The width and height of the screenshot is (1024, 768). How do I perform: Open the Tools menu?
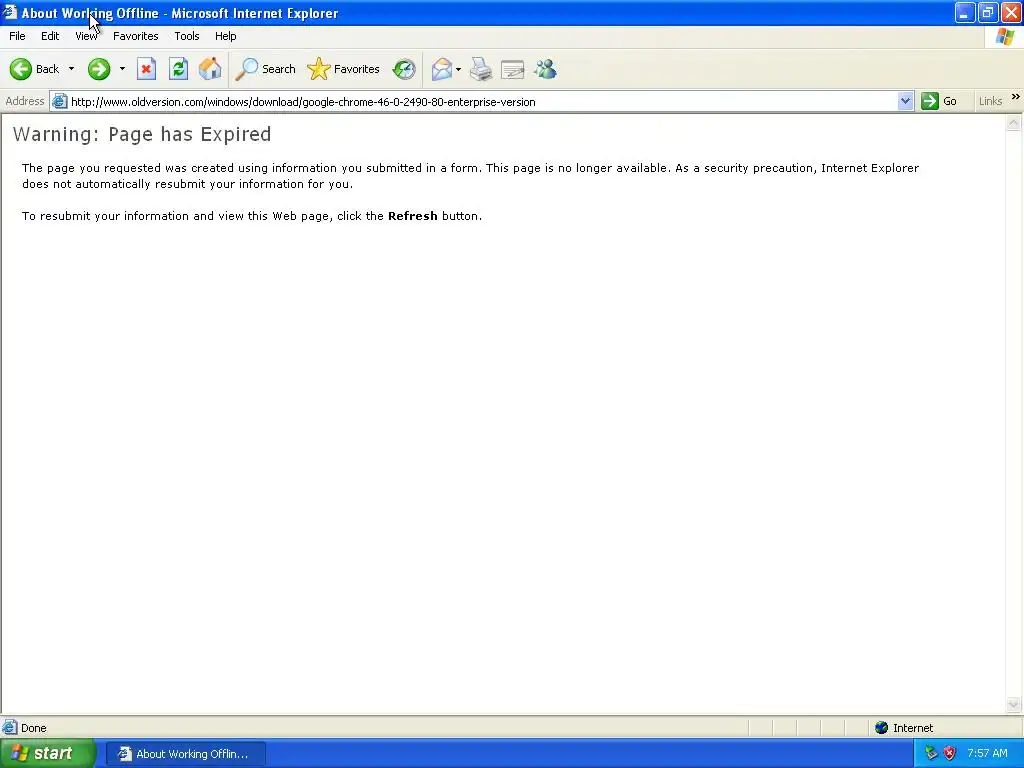(x=187, y=36)
